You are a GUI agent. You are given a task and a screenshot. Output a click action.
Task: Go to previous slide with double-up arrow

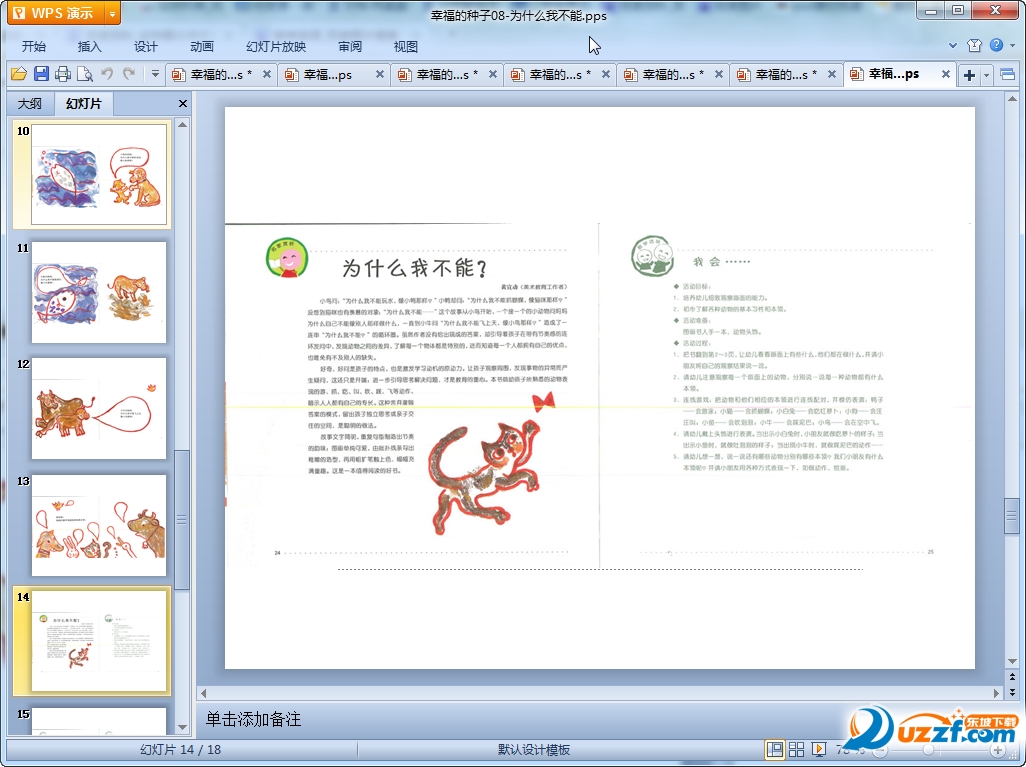pyautogui.click(x=1012, y=677)
